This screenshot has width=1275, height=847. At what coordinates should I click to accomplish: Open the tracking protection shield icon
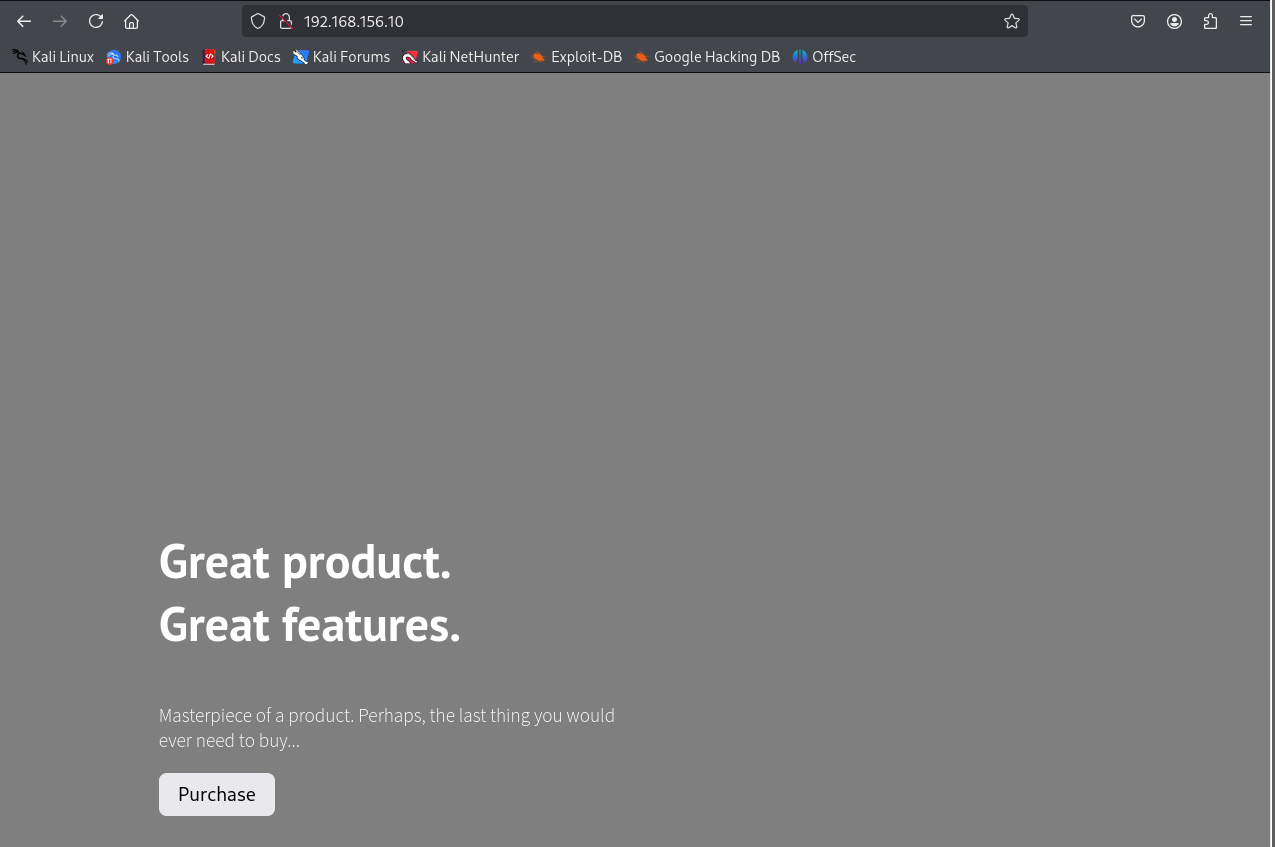[x=258, y=21]
